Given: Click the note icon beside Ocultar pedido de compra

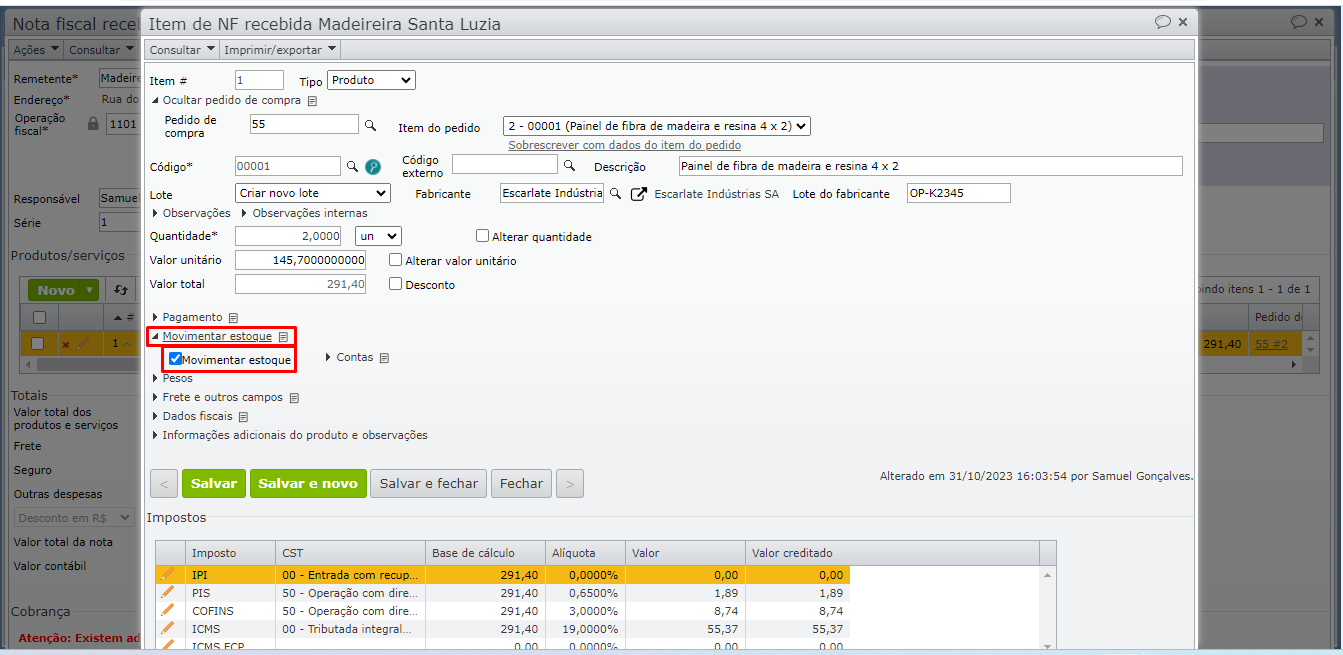Looking at the screenshot, I should (312, 101).
